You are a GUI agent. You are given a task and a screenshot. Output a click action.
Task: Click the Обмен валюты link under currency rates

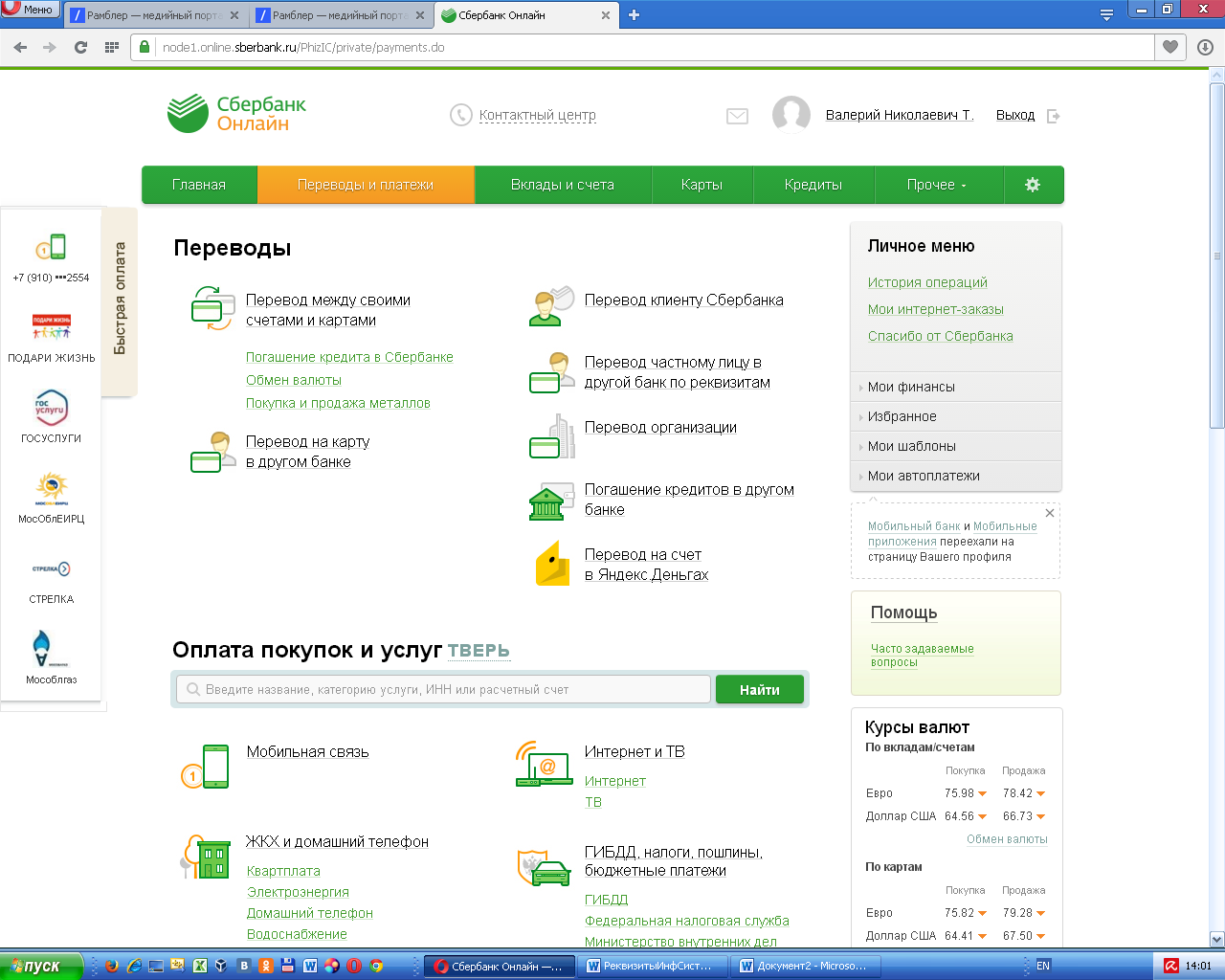click(x=1007, y=839)
